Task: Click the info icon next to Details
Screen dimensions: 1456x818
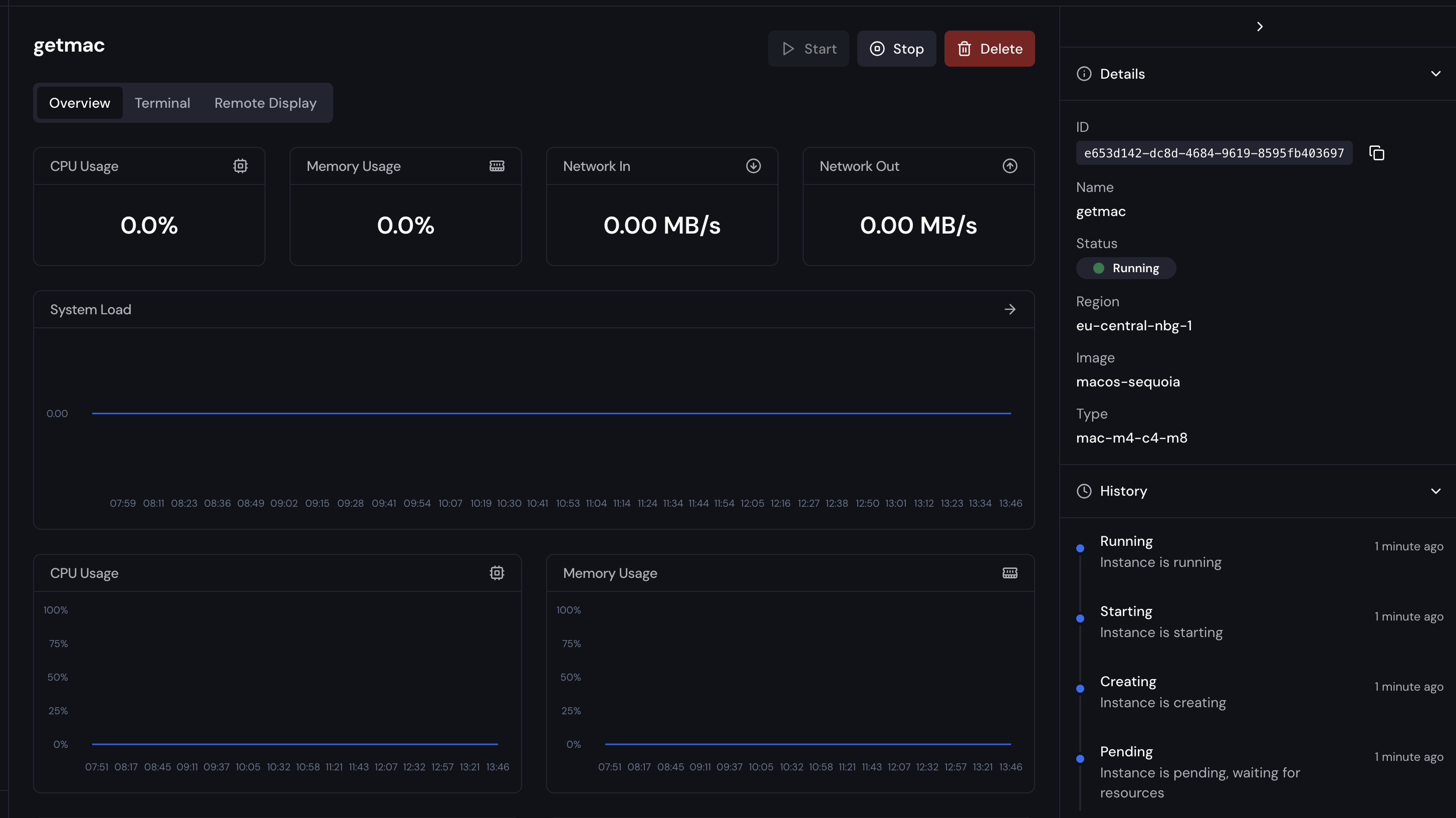Action: click(x=1084, y=74)
